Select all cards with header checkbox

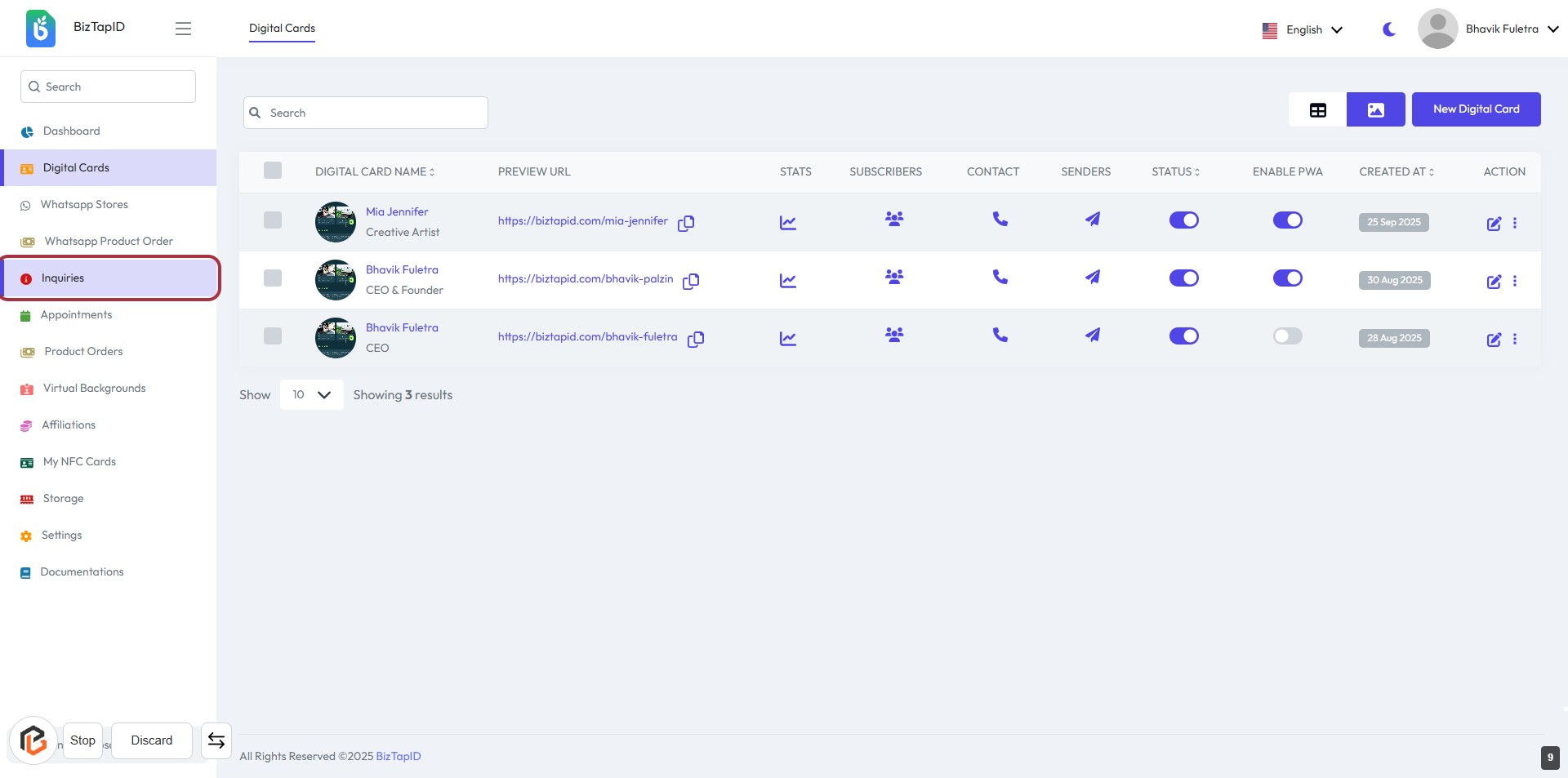click(273, 171)
